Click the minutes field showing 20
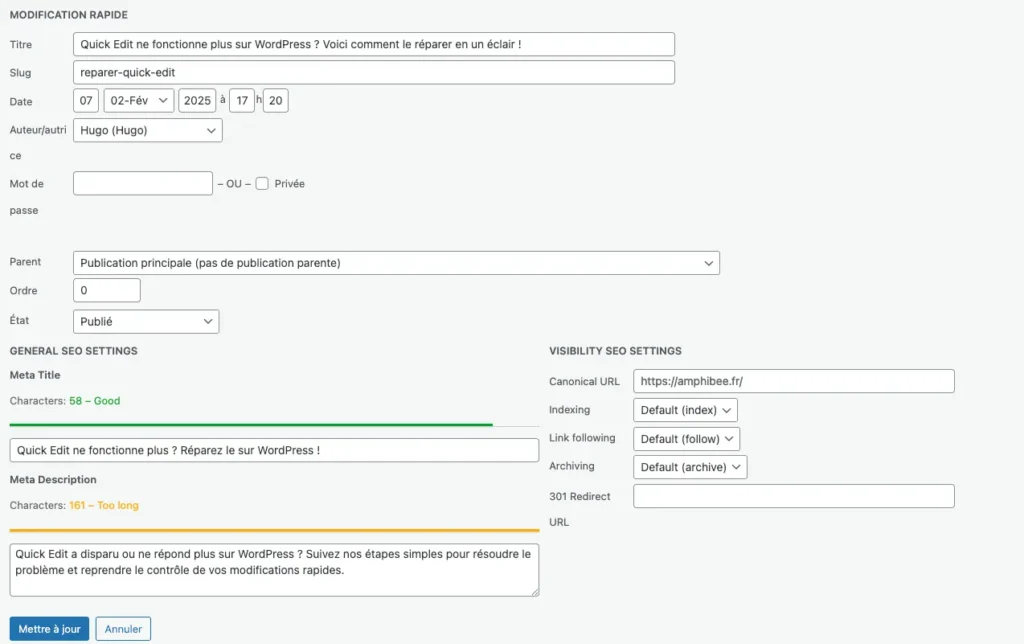The image size is (1024, 644). tap(276, 101)
